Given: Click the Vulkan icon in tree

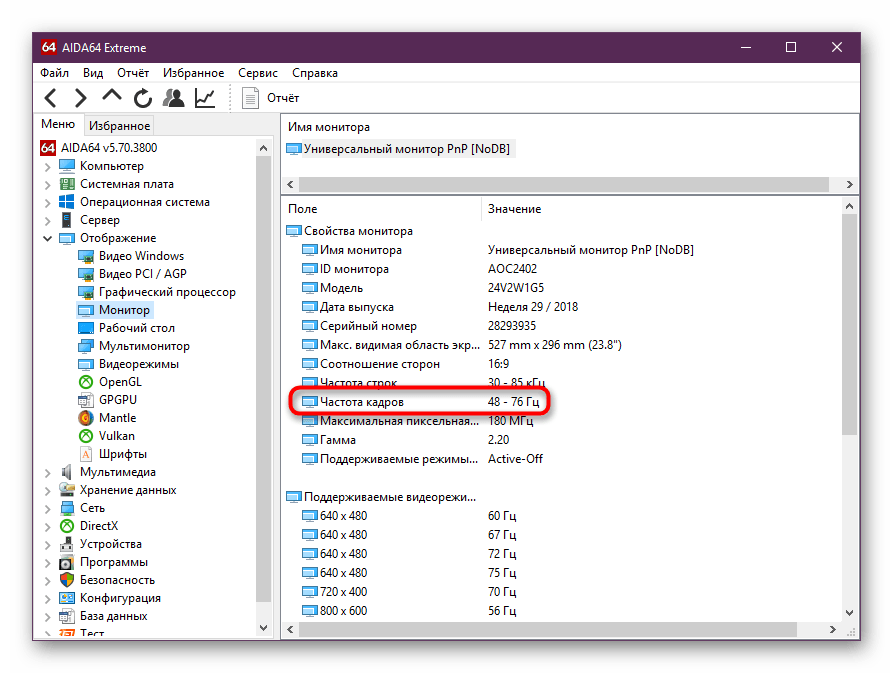Looking at the screenshot, I should (86, 436).
